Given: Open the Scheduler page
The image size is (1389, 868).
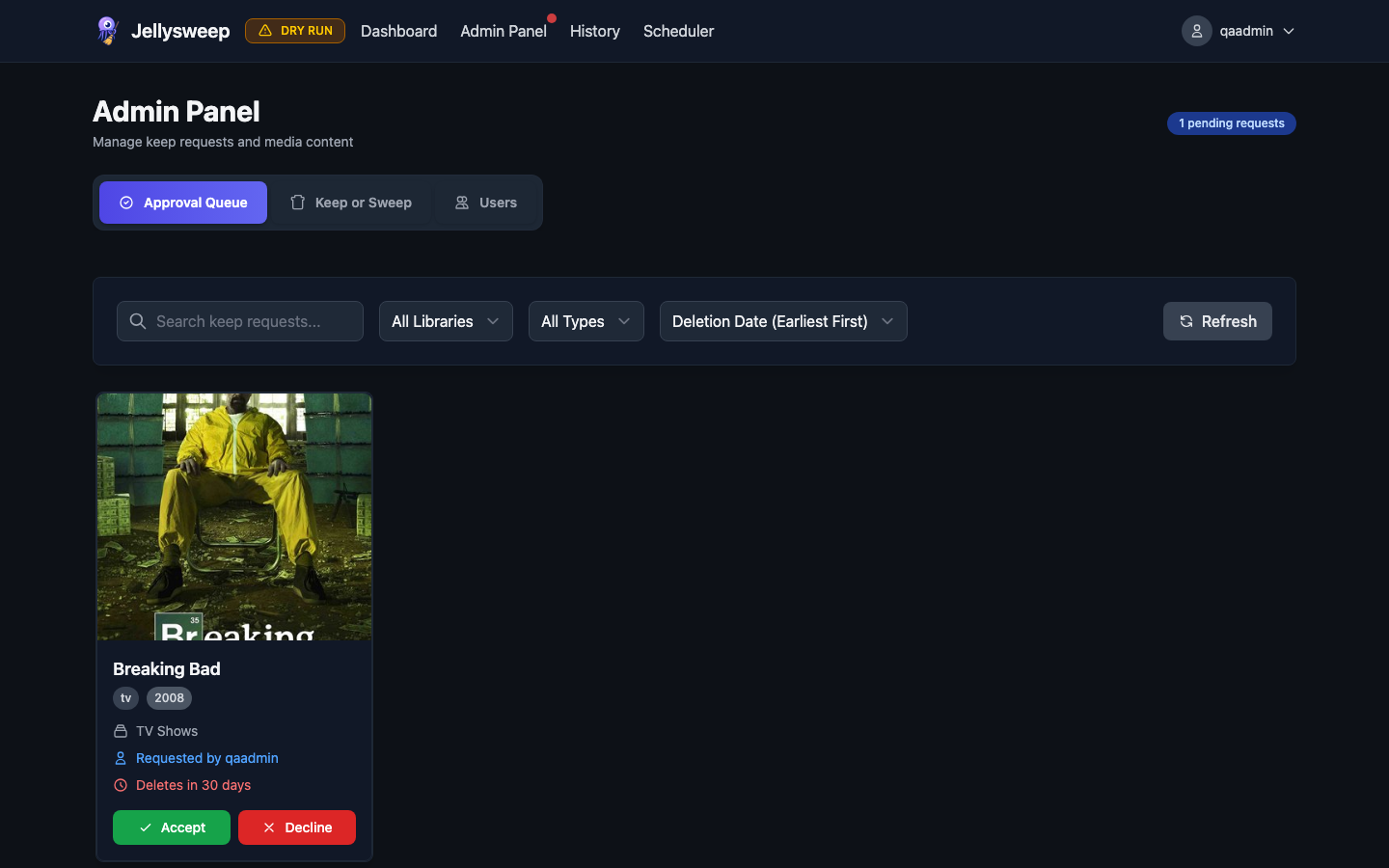Looking at the screenshot, I should pos(679,31).
